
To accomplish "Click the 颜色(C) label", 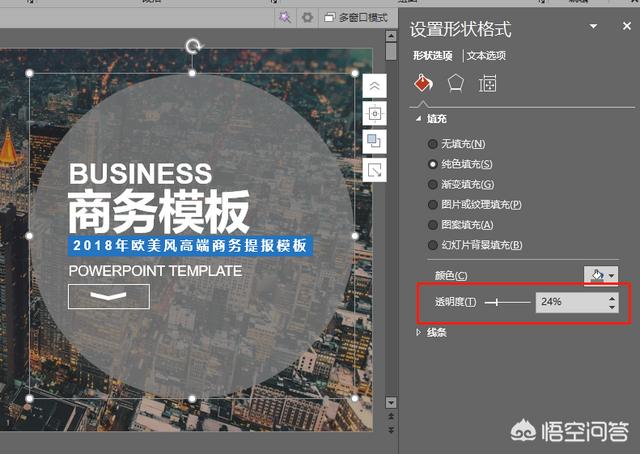I will tap(451, 276).
